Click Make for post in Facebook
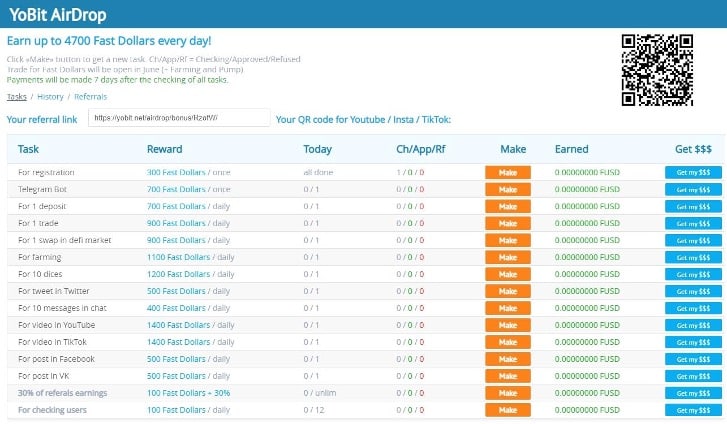The width and height of the screenshot is (727, 424). click(508, 359)
